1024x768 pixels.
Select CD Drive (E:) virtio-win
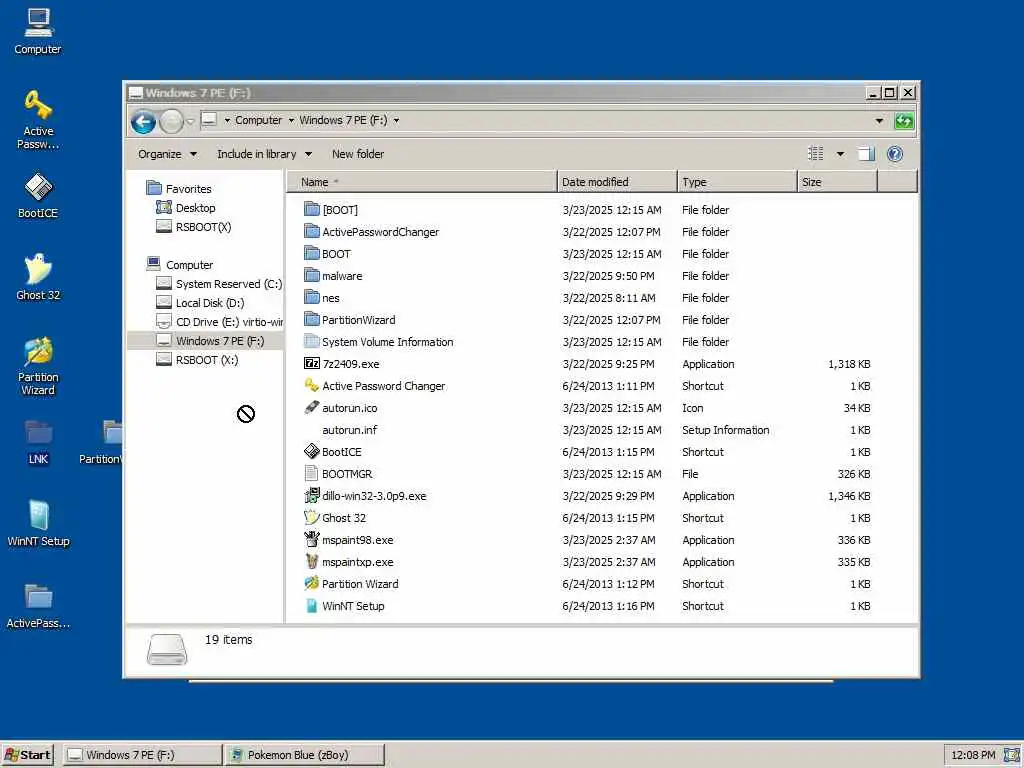[219, 322]
